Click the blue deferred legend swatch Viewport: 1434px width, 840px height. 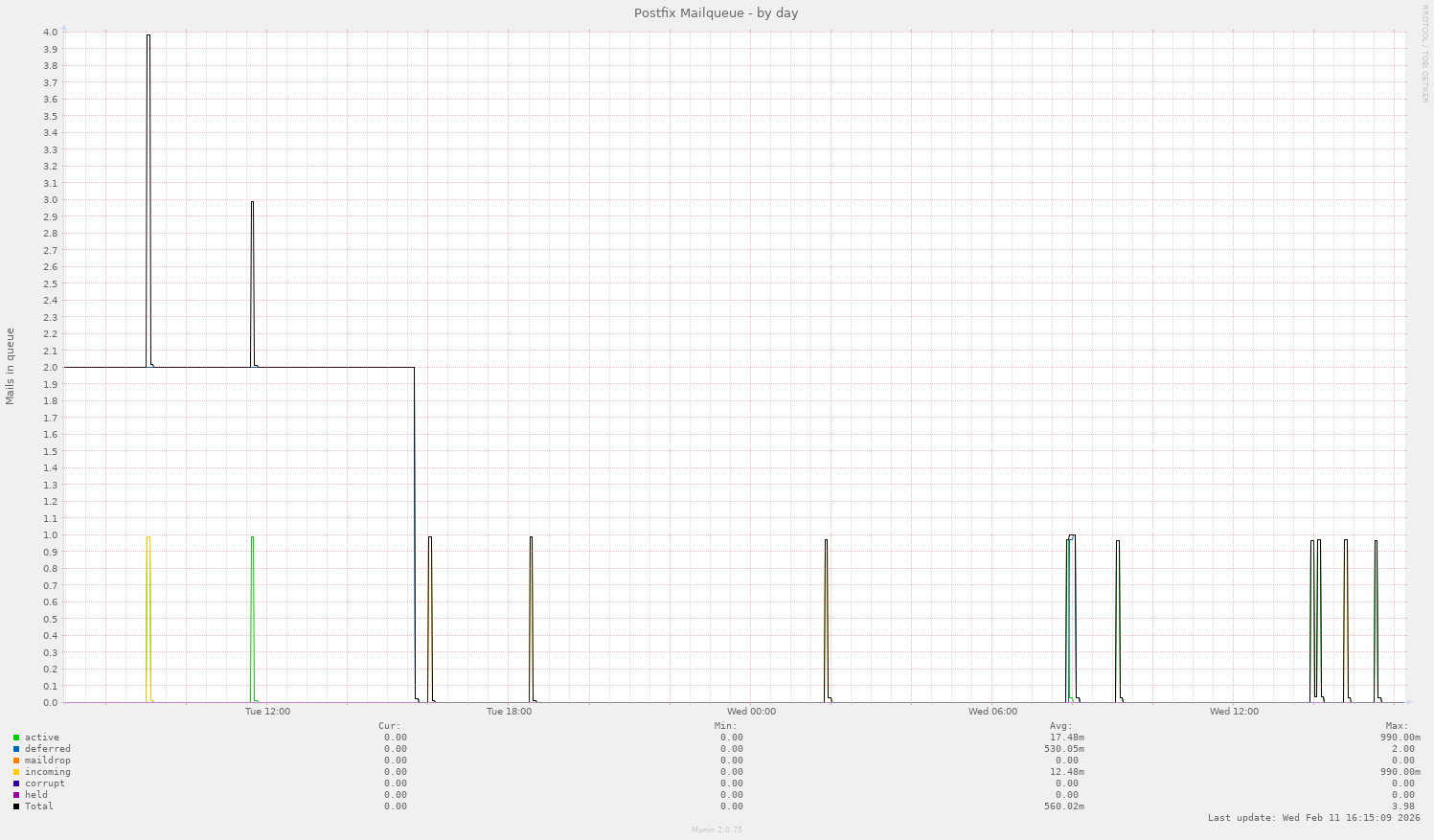coord(14,749)
